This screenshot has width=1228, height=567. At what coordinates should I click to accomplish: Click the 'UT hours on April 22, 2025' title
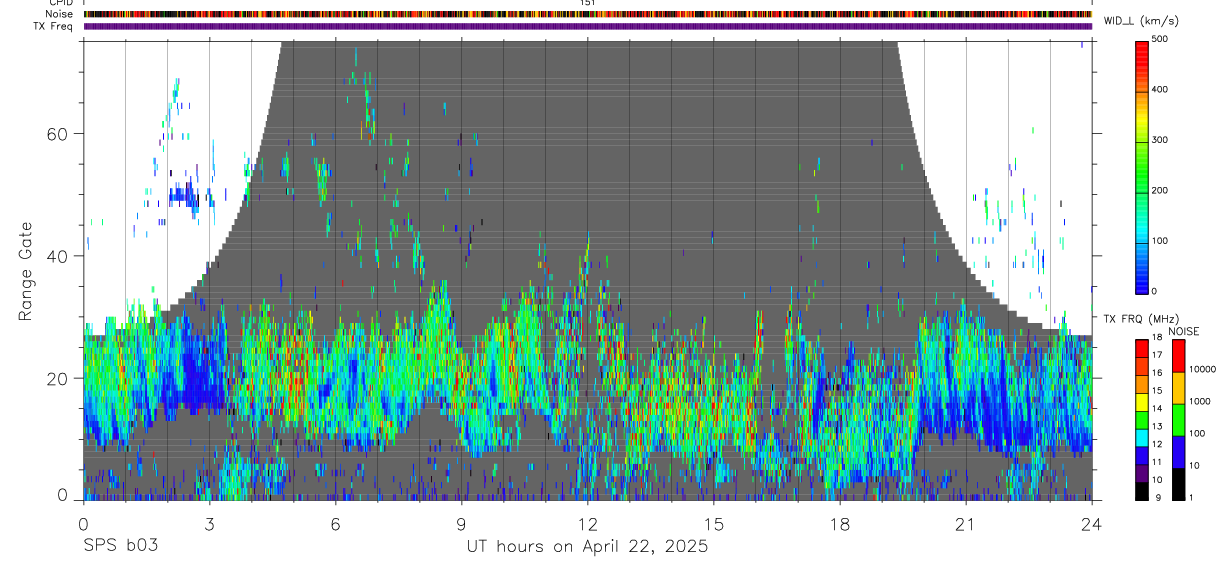pyautogui.click(x=588, y=546)
